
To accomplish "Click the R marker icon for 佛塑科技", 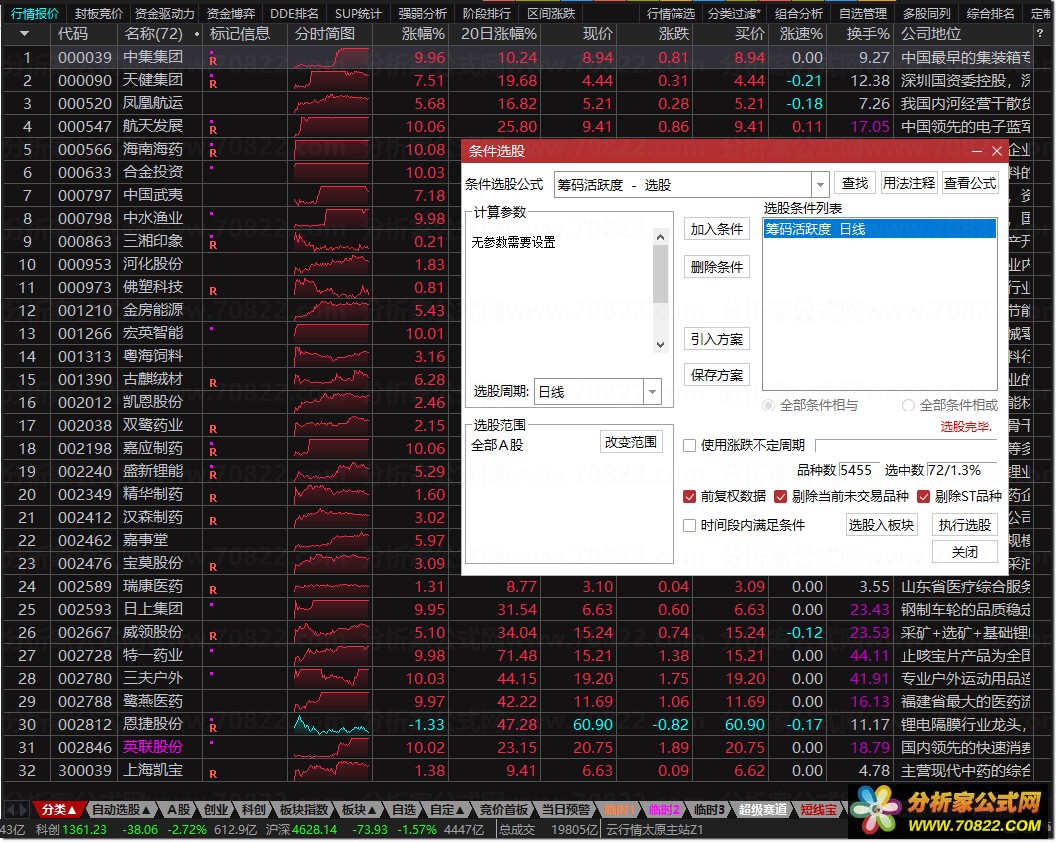I will click(213, 291).
